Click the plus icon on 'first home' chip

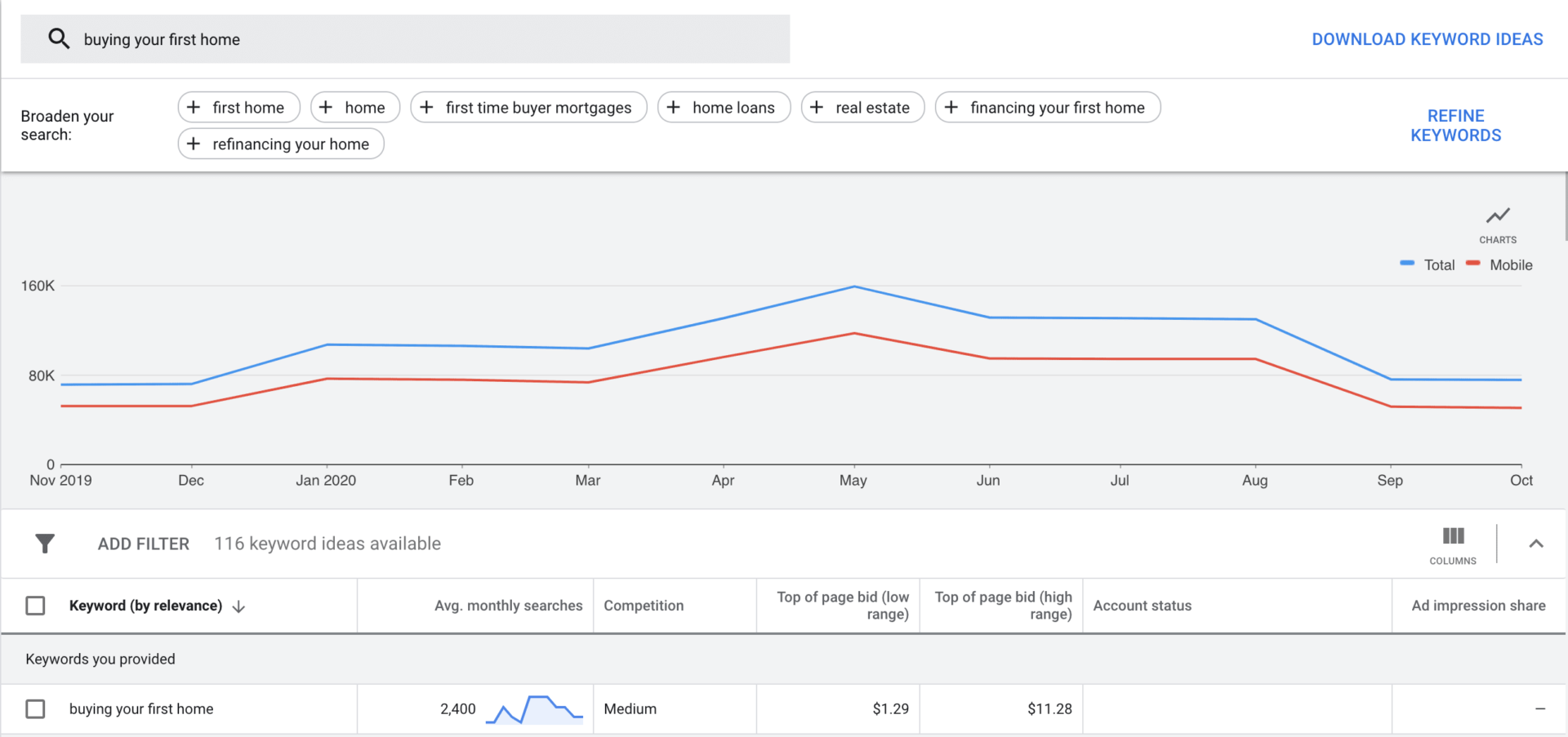[x=194, y=107]
